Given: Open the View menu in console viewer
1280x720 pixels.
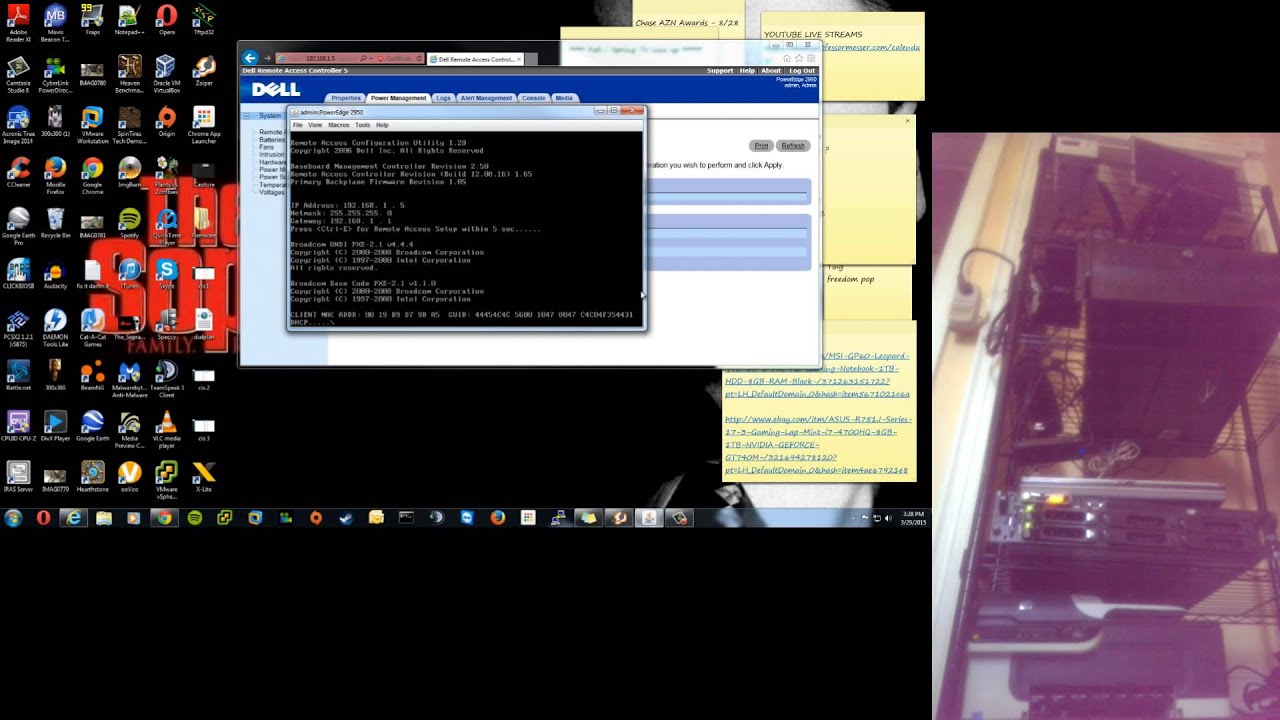Looking at the screenshot, I should coord(315,125).
